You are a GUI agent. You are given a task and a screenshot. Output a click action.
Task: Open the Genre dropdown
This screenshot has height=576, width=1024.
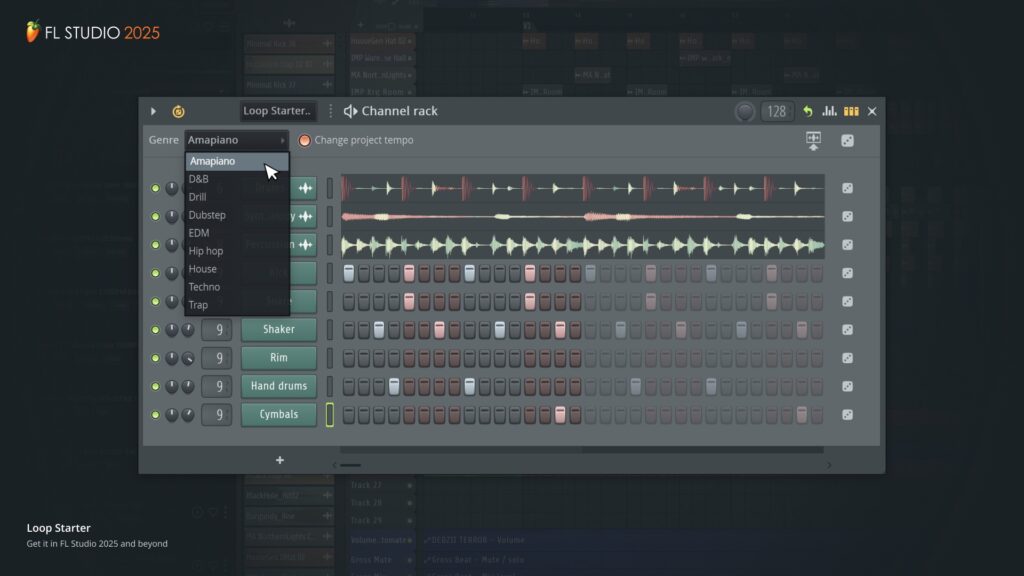(x=235, y=140)
